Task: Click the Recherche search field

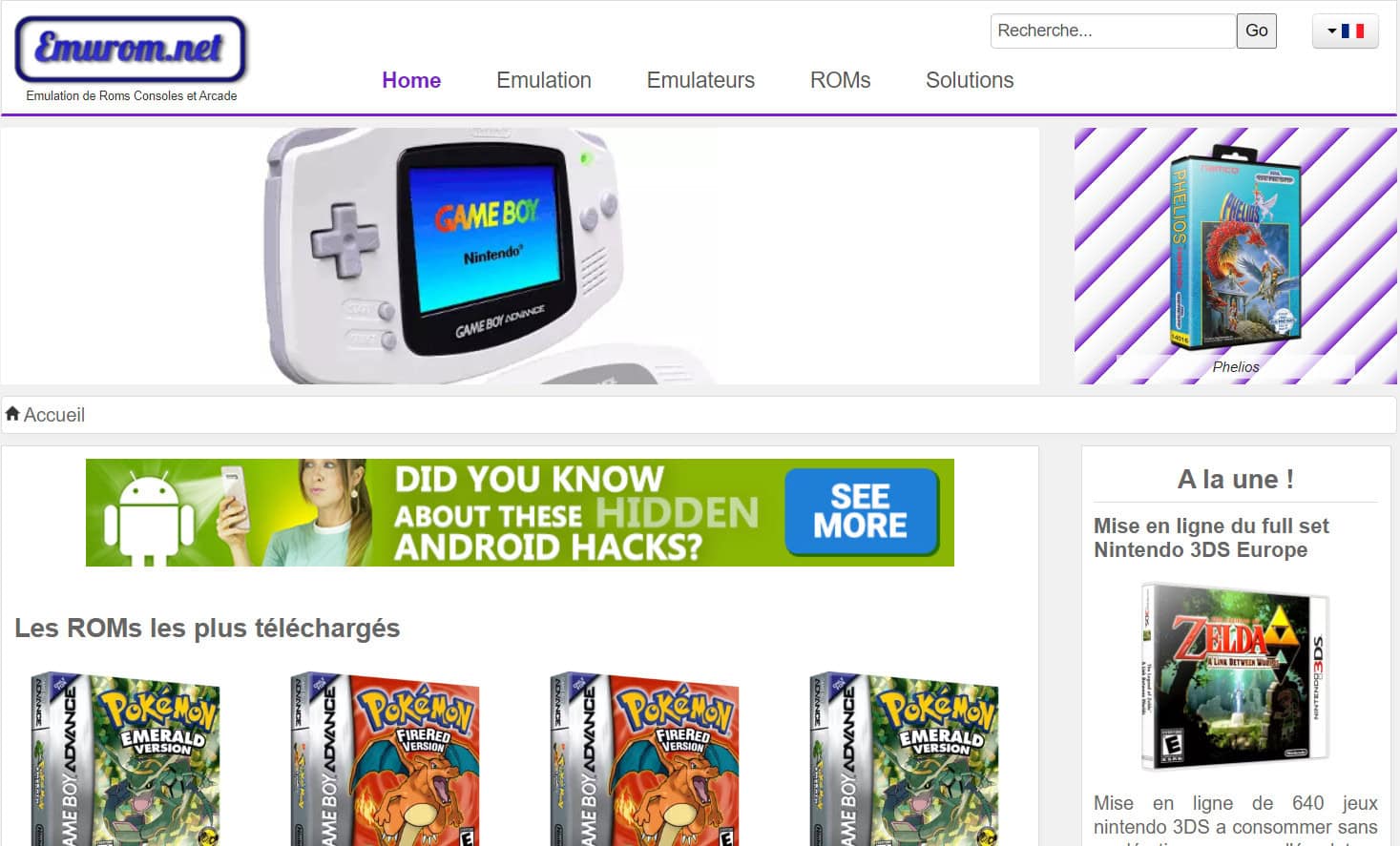Action: tap(1114, 31)
